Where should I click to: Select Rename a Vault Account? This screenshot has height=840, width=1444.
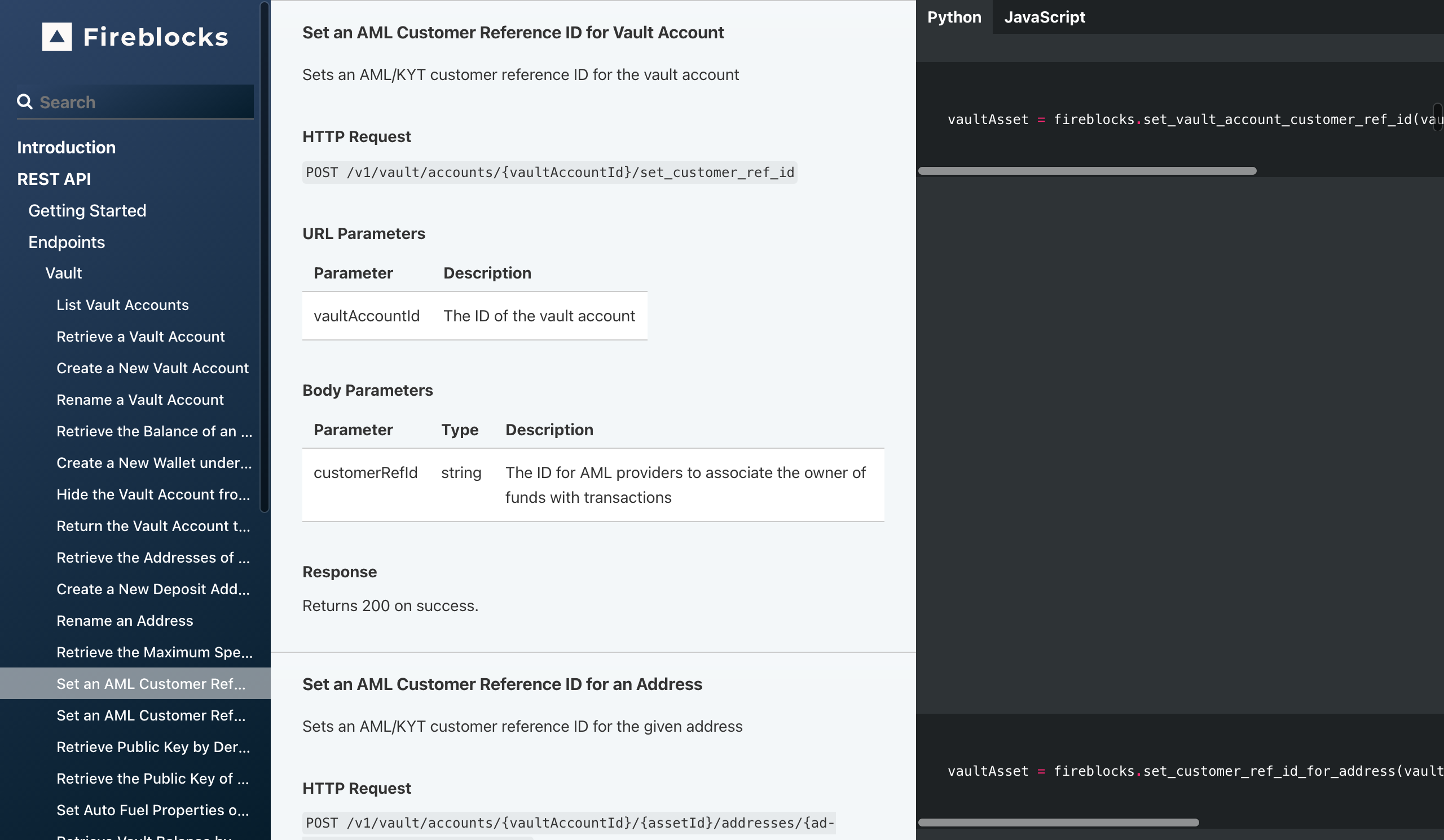pyautogui.click(x=140, y=400)
